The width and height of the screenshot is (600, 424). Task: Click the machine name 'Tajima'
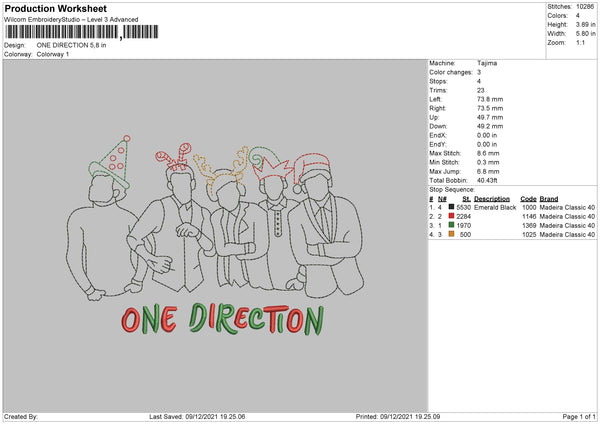pyautogui.click(x=487, y=63)
